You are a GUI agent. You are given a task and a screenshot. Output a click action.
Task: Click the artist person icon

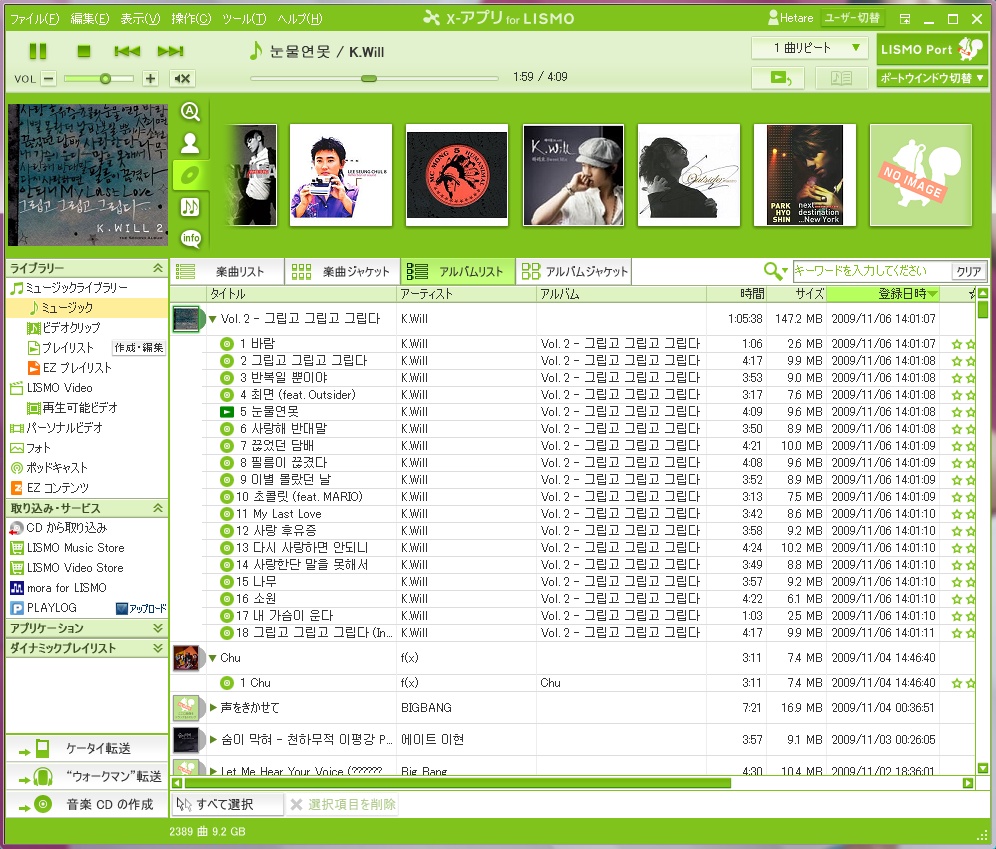(190, 144)
